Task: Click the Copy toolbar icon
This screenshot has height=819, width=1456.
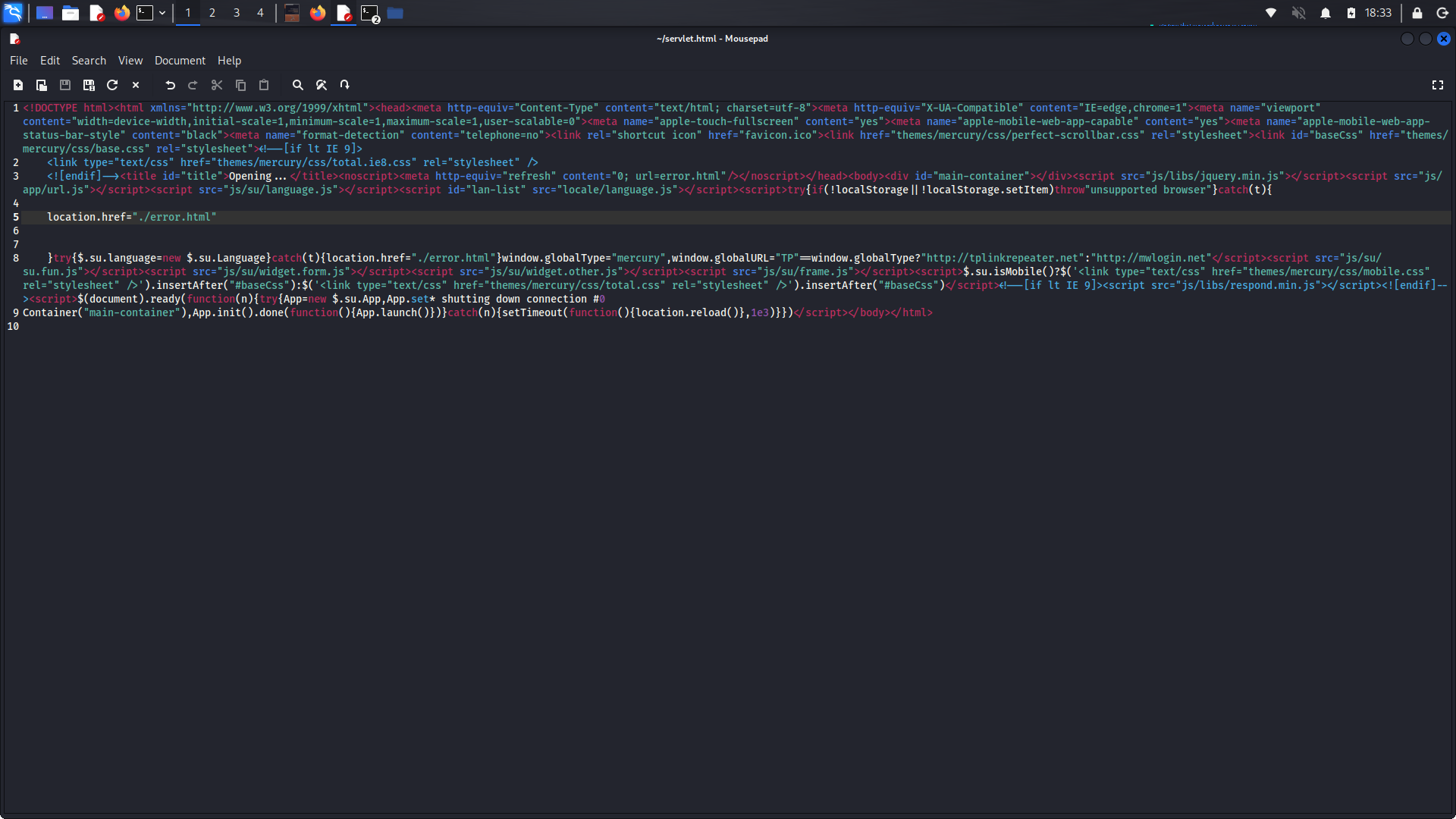Action: coord(240,85)
